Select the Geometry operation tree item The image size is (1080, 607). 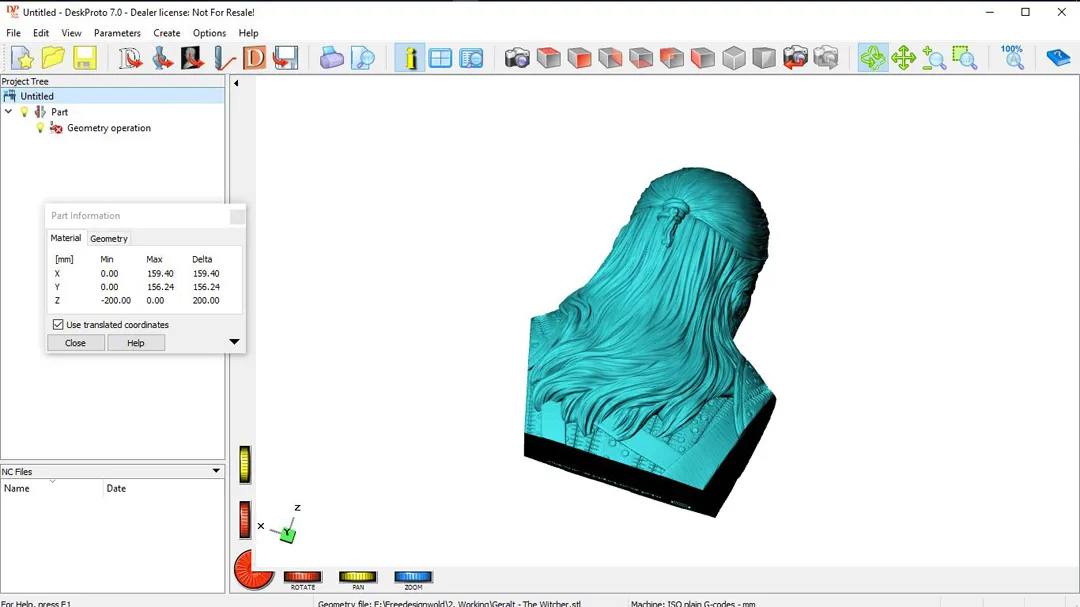109,128
